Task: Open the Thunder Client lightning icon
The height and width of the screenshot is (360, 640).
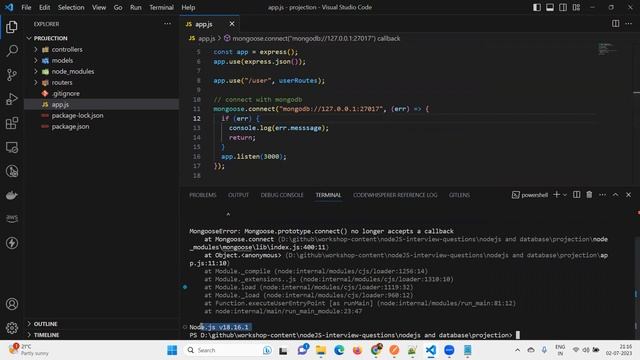Action: (12, 243)
